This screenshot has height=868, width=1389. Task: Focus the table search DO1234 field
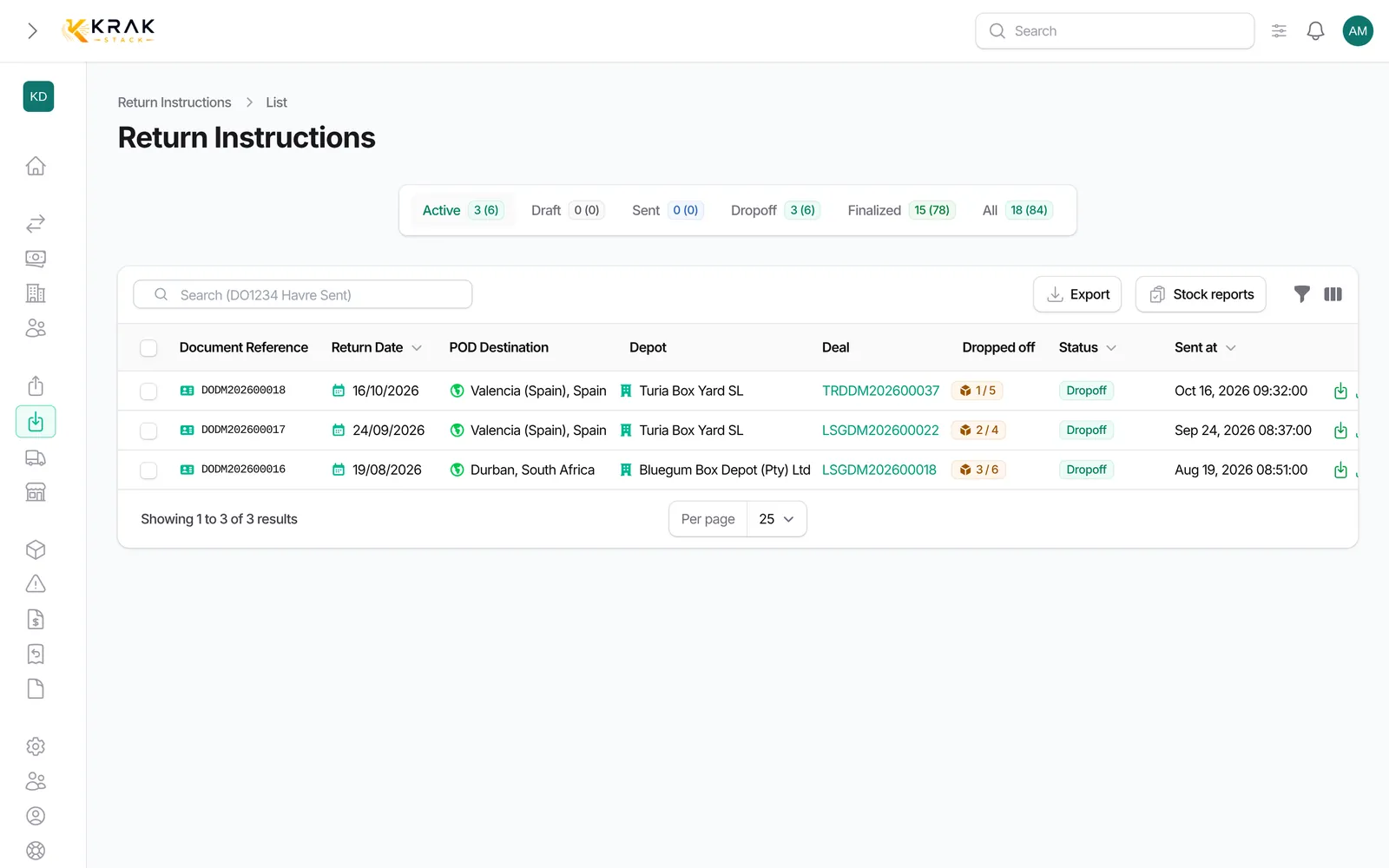tap(303, 294)
